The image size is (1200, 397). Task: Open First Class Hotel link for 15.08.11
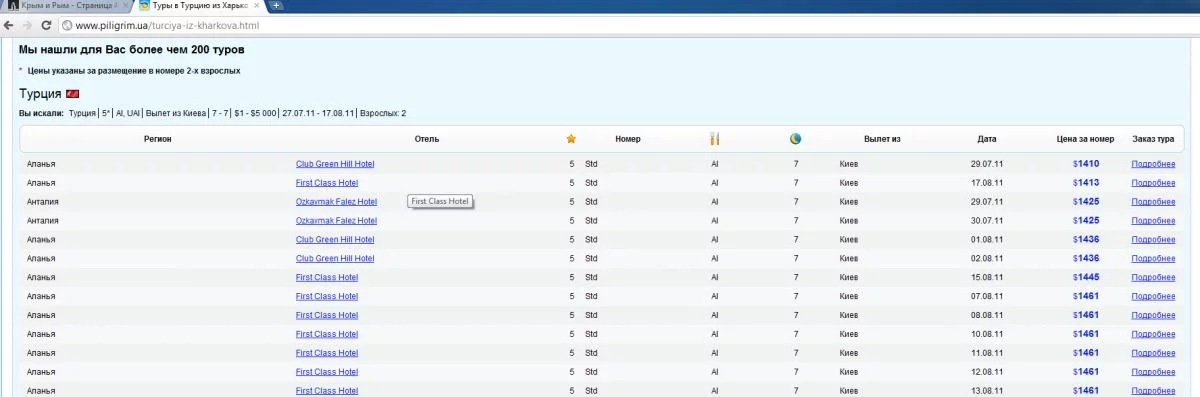(327, 277)
